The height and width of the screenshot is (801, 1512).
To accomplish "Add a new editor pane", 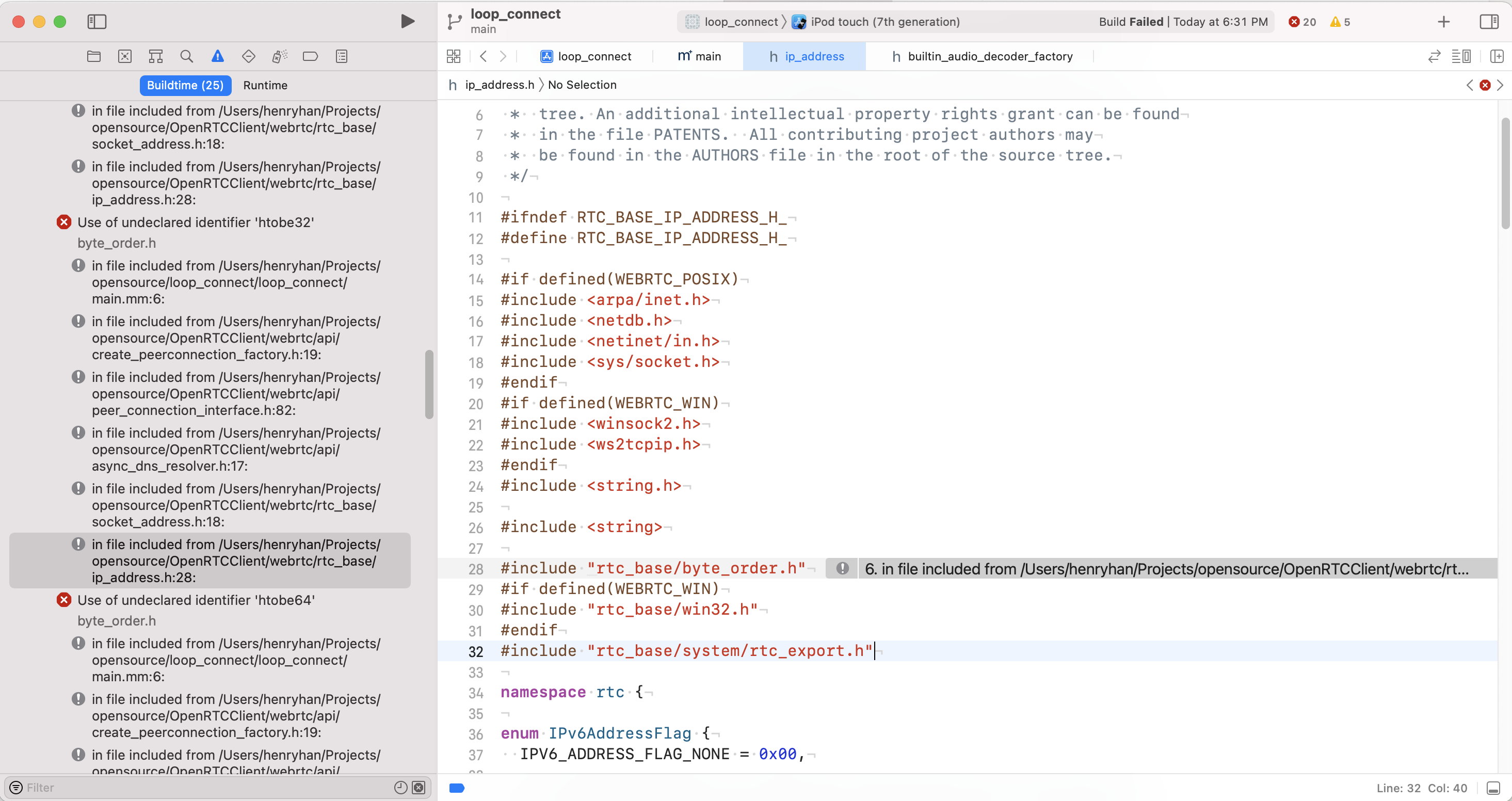I will [1496, 56].
